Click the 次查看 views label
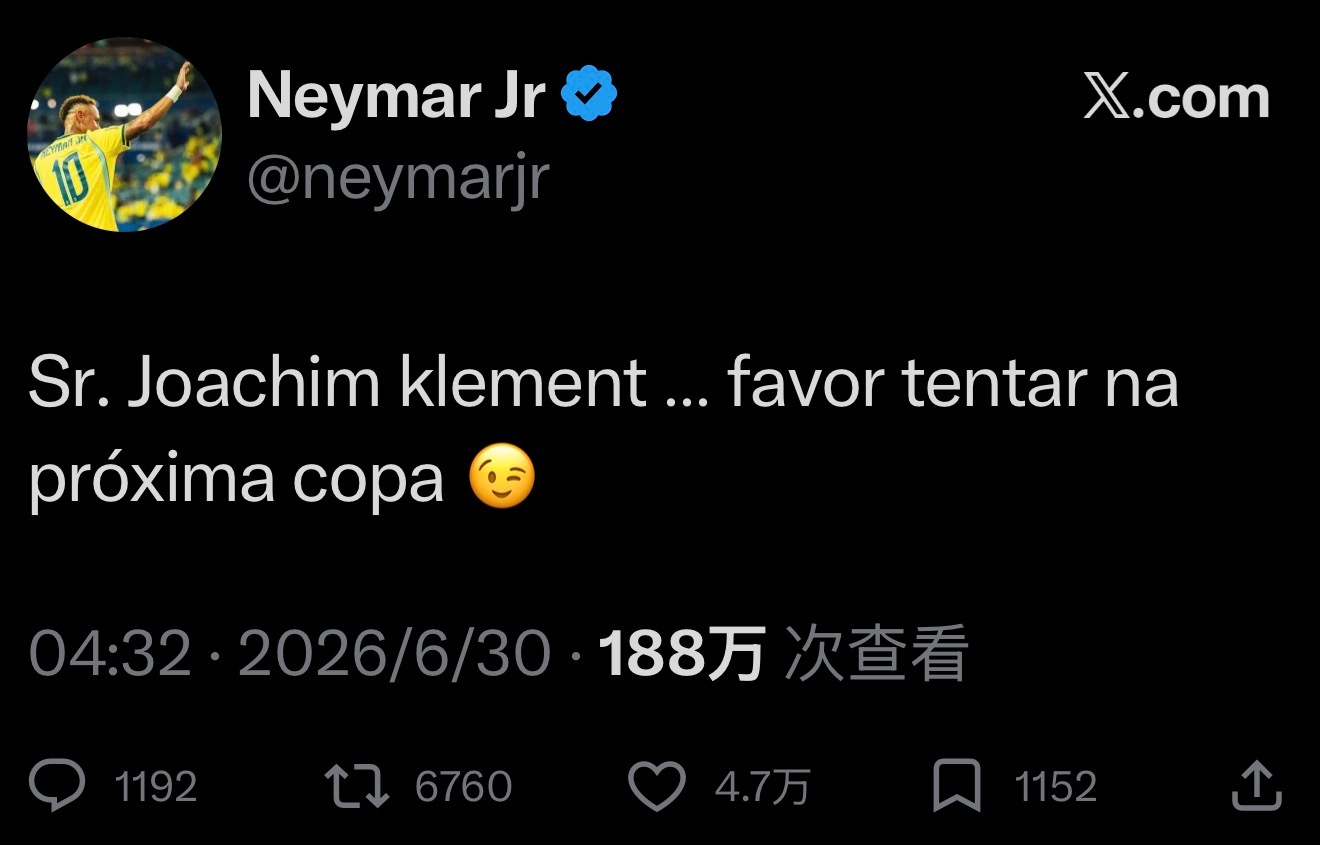The image size is (1320, 845). 876,654
